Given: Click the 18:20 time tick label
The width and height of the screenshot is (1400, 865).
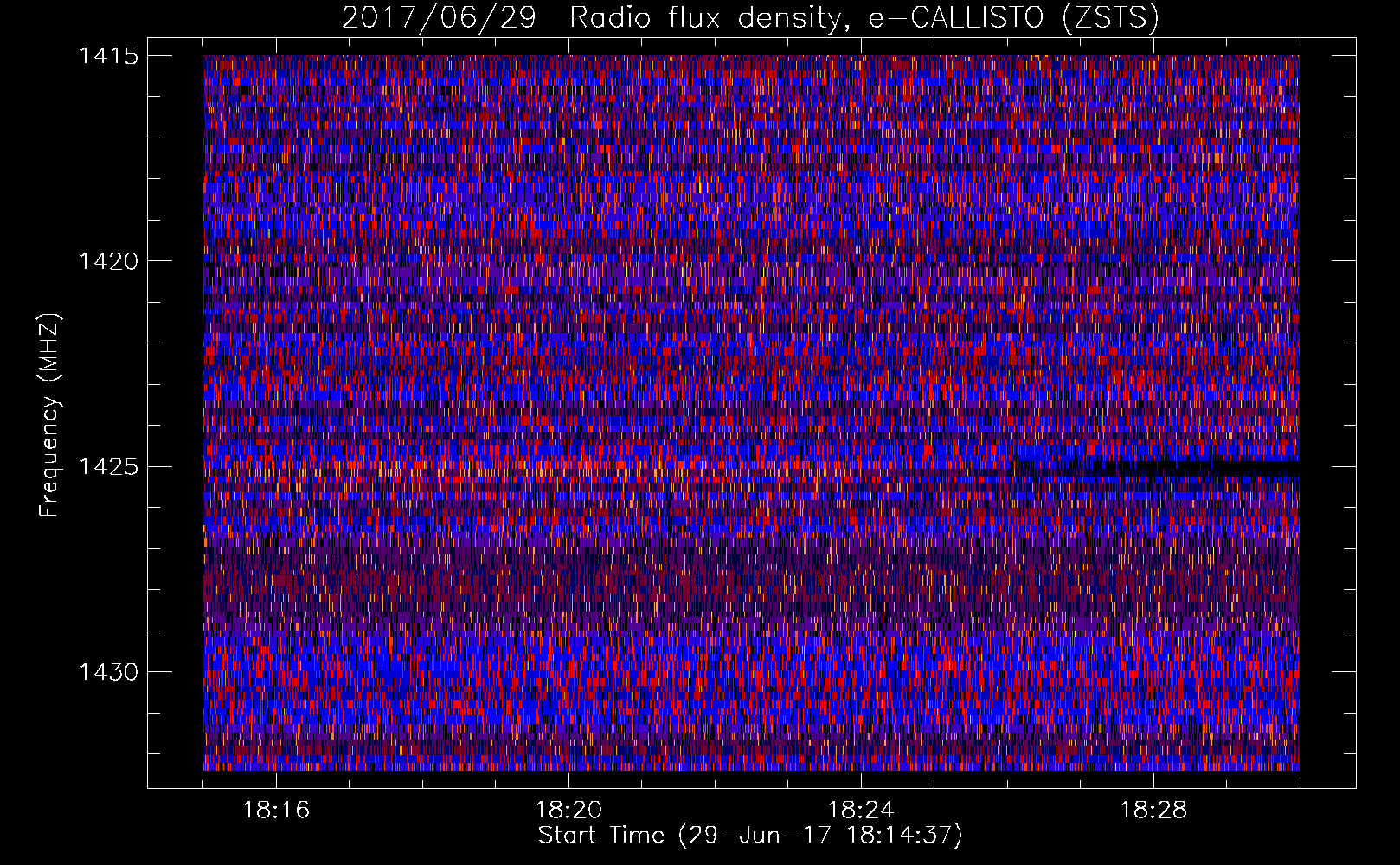Looking at the screenshot, I should (x=568, y=811).
